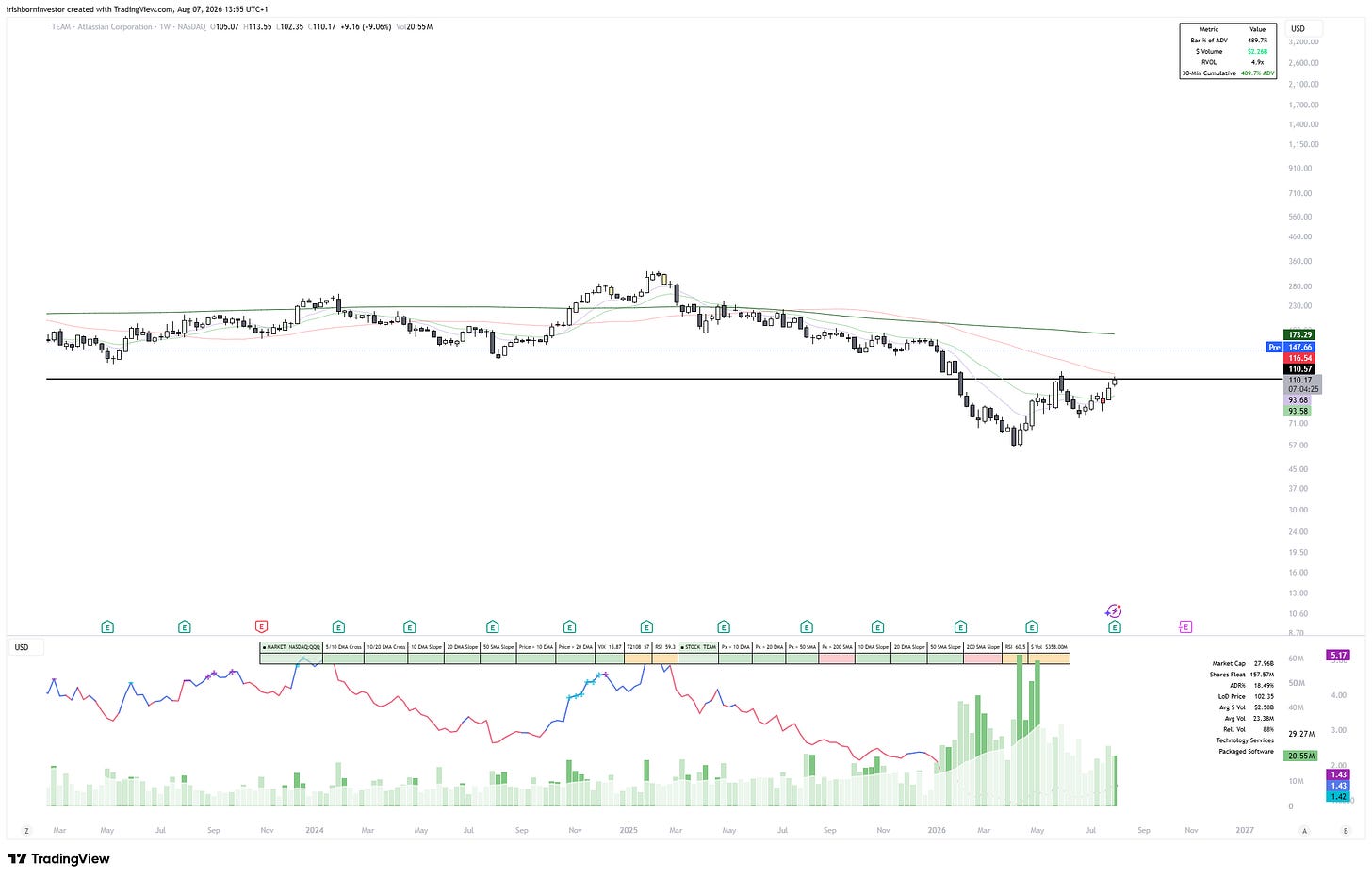Click the 07:04:25 bar countdown label

(1303, 389)
